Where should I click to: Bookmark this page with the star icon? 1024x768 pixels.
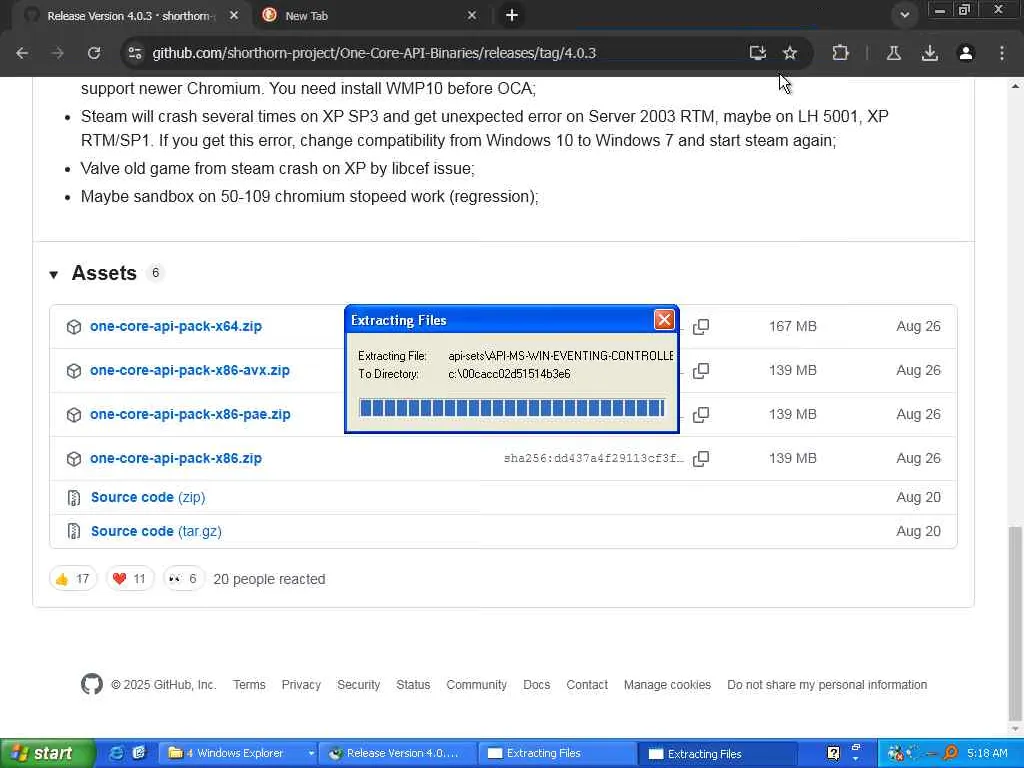click(790, 53)
